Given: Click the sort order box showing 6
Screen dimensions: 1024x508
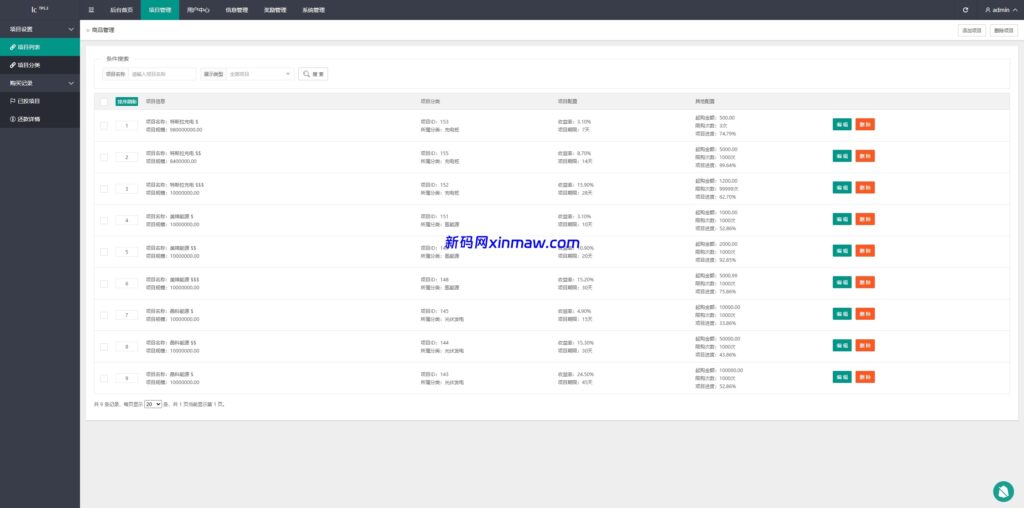Looking at the screenshot, I should coord(127,283).
